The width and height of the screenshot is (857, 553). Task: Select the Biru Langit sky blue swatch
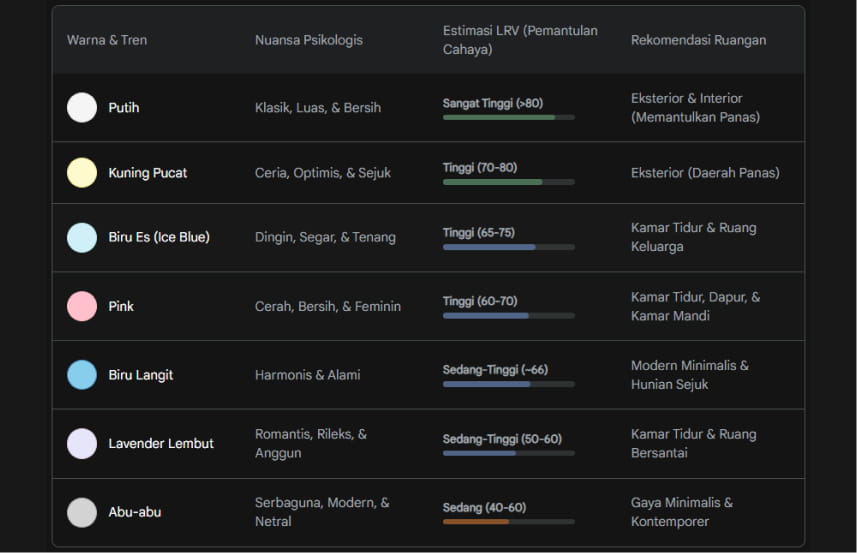[82, 375]
